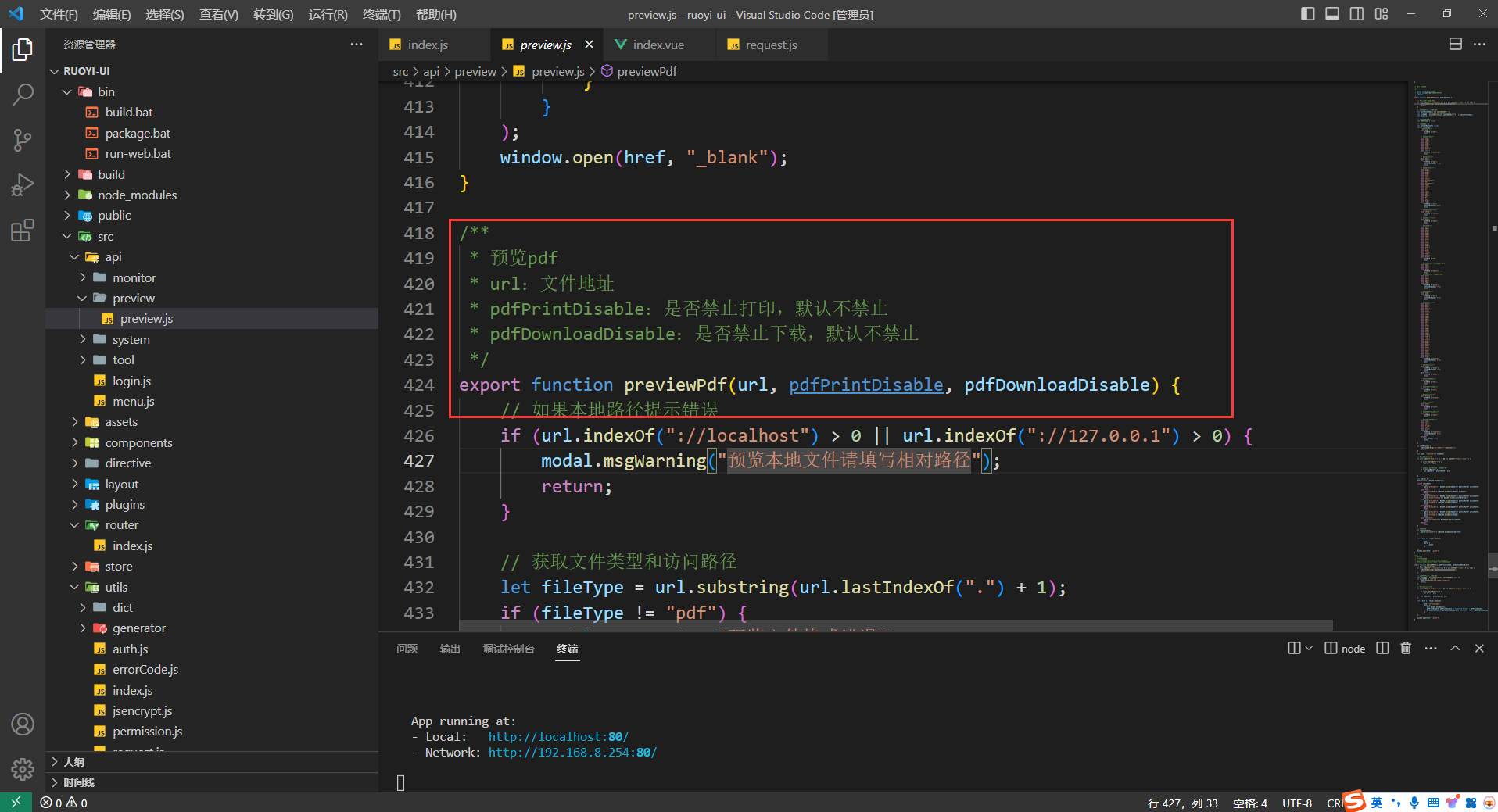This screenshot has width=1498, height=812.
Task: Open the 编辑(E) menu
Action: (x=112, y=14)
